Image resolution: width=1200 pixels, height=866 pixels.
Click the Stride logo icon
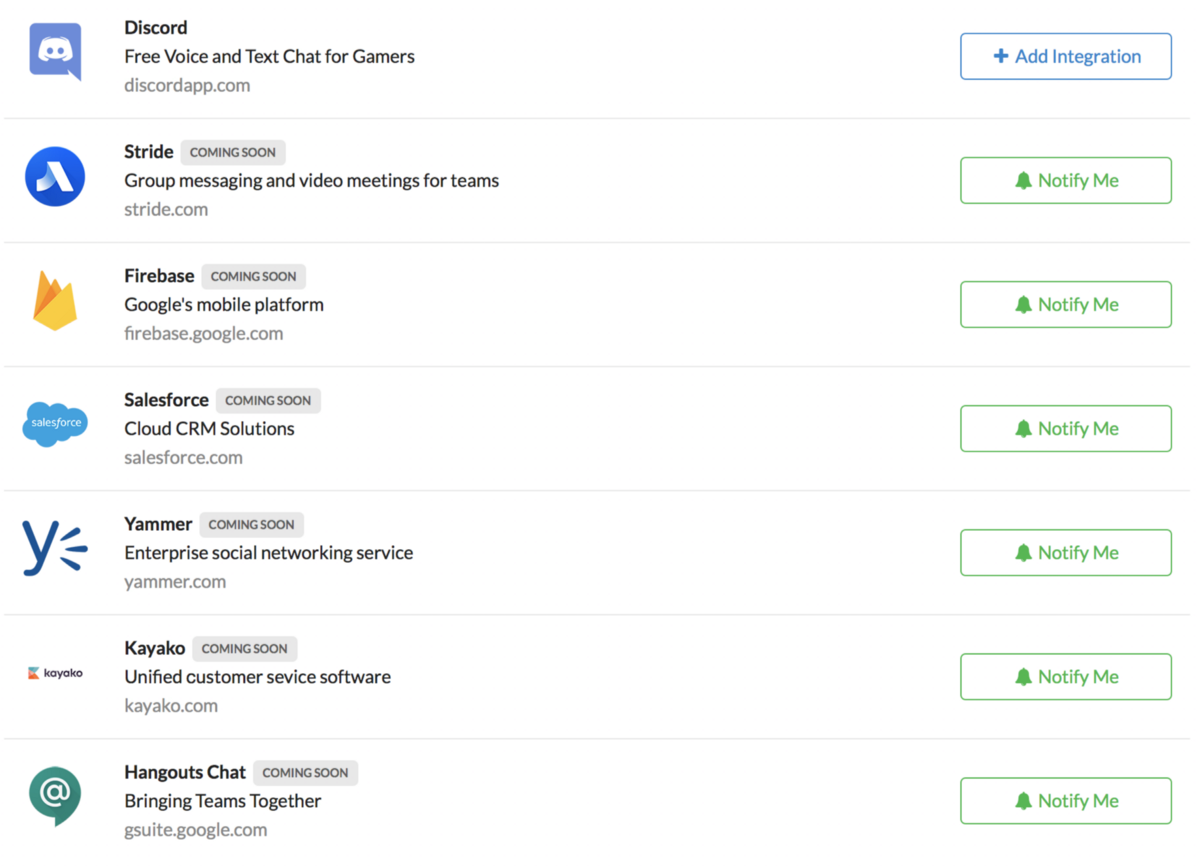[55, 177]
